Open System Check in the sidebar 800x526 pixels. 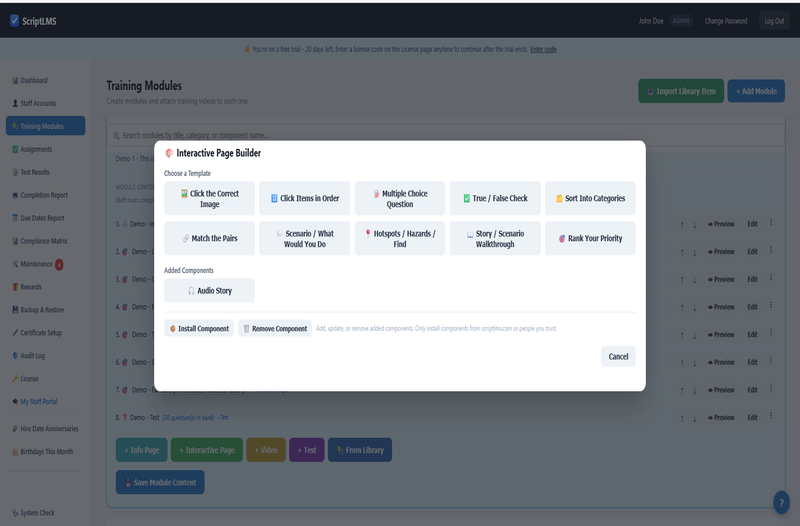[x=45, y=513]
